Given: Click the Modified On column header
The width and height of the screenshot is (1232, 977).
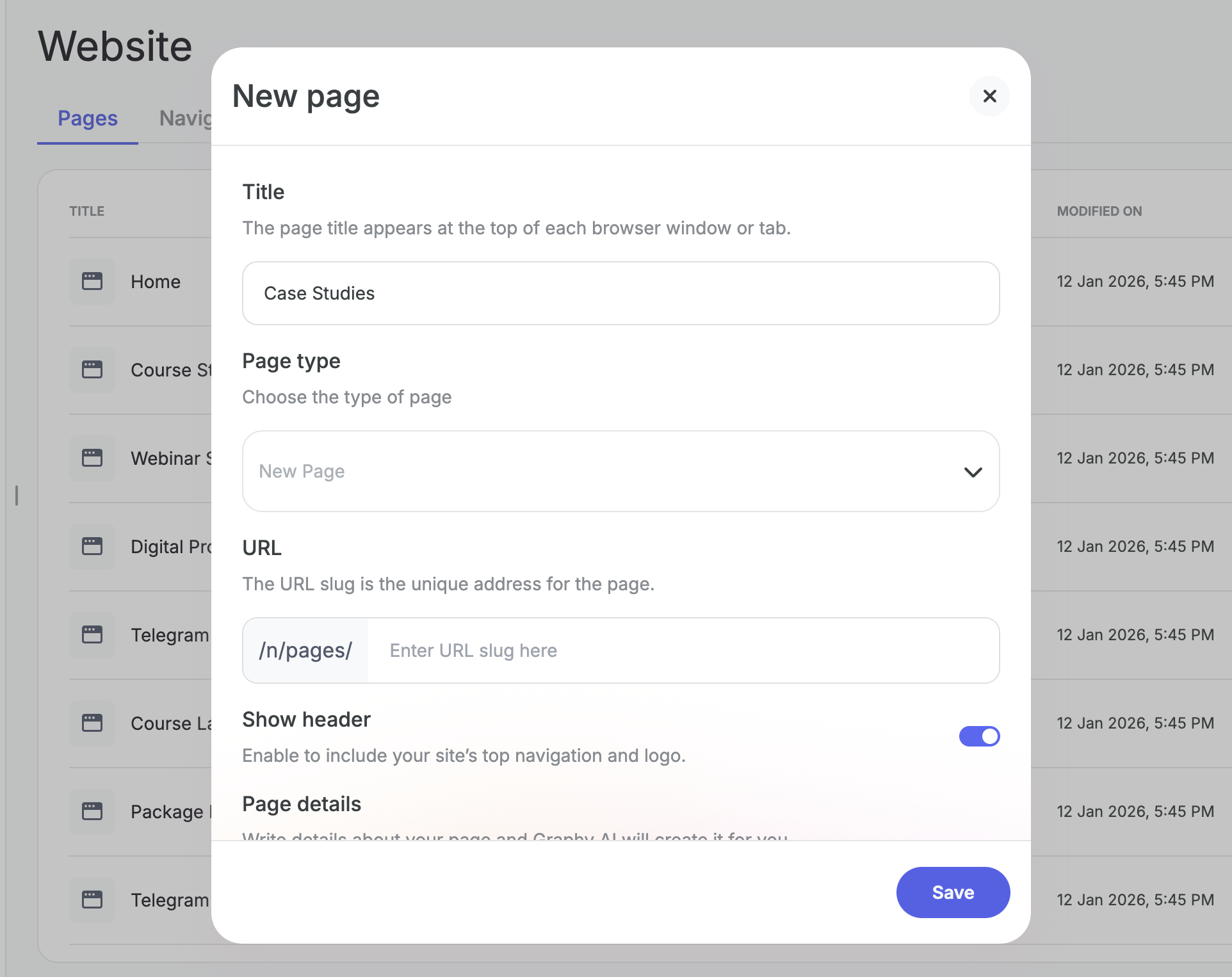Looking at the screenshot, I should [x=1099, y=211].
